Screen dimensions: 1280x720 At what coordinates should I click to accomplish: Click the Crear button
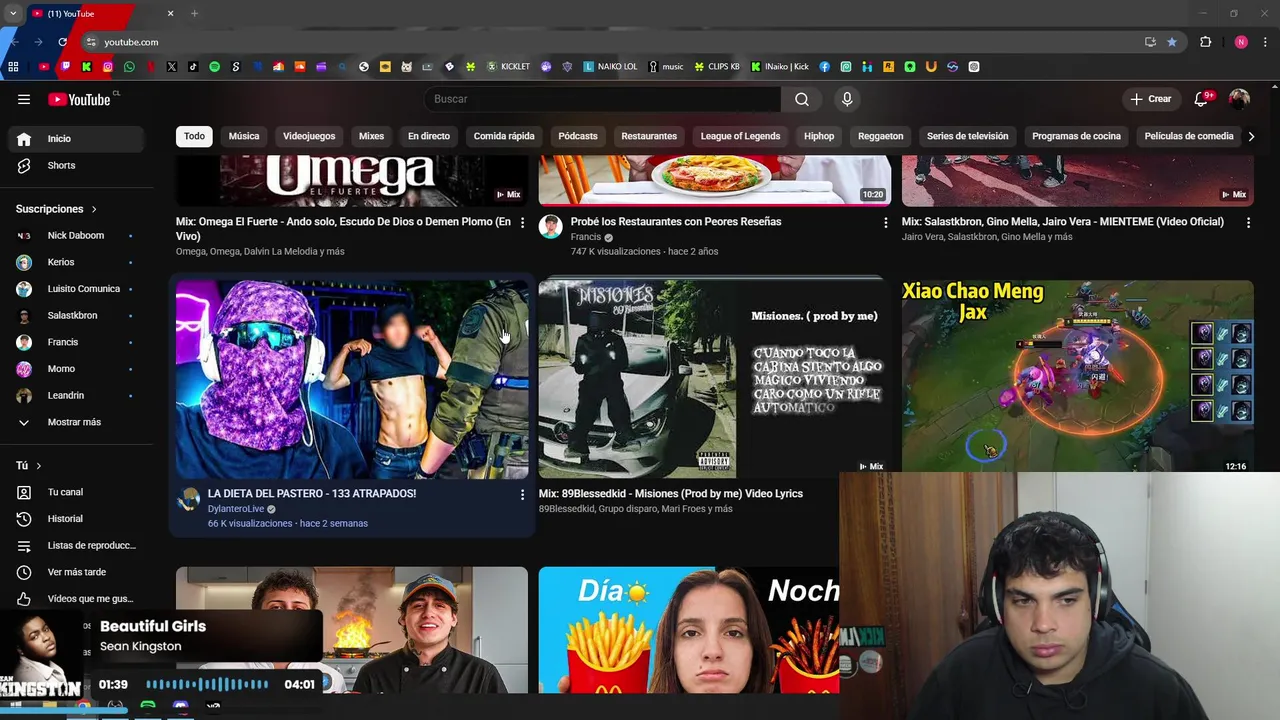pyautogui.click(x=1151, y=99)
